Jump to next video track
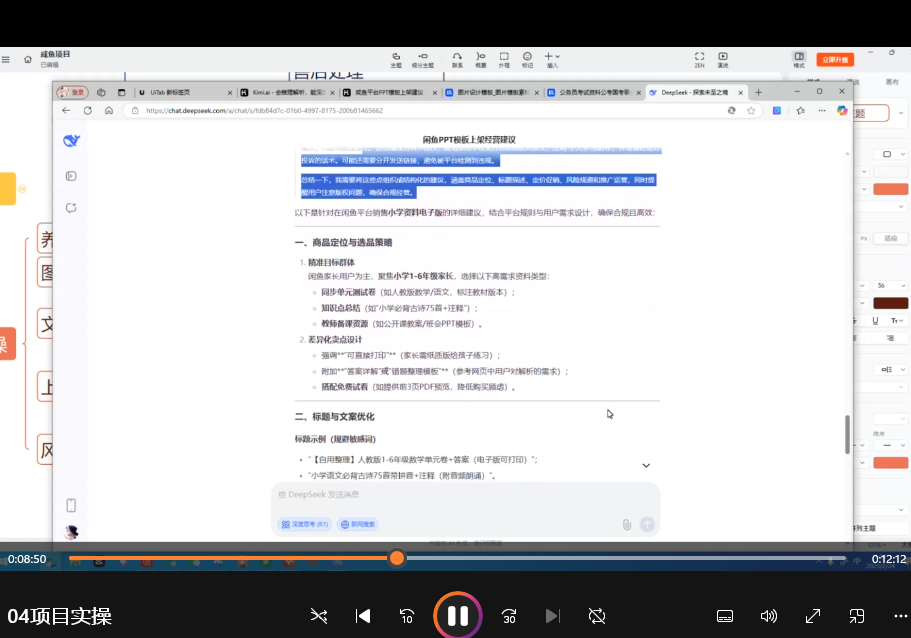 tap(553, 616)
